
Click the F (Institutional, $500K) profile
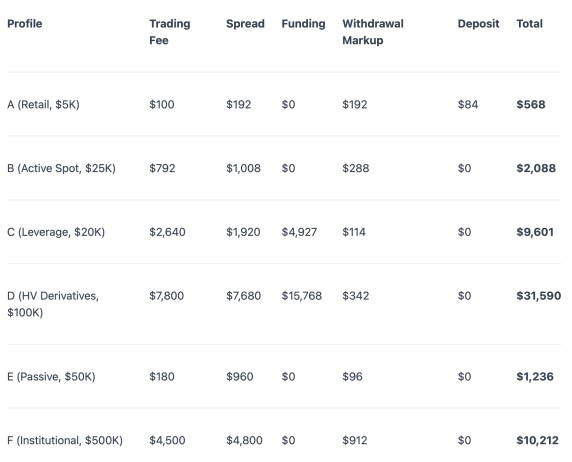65,440
